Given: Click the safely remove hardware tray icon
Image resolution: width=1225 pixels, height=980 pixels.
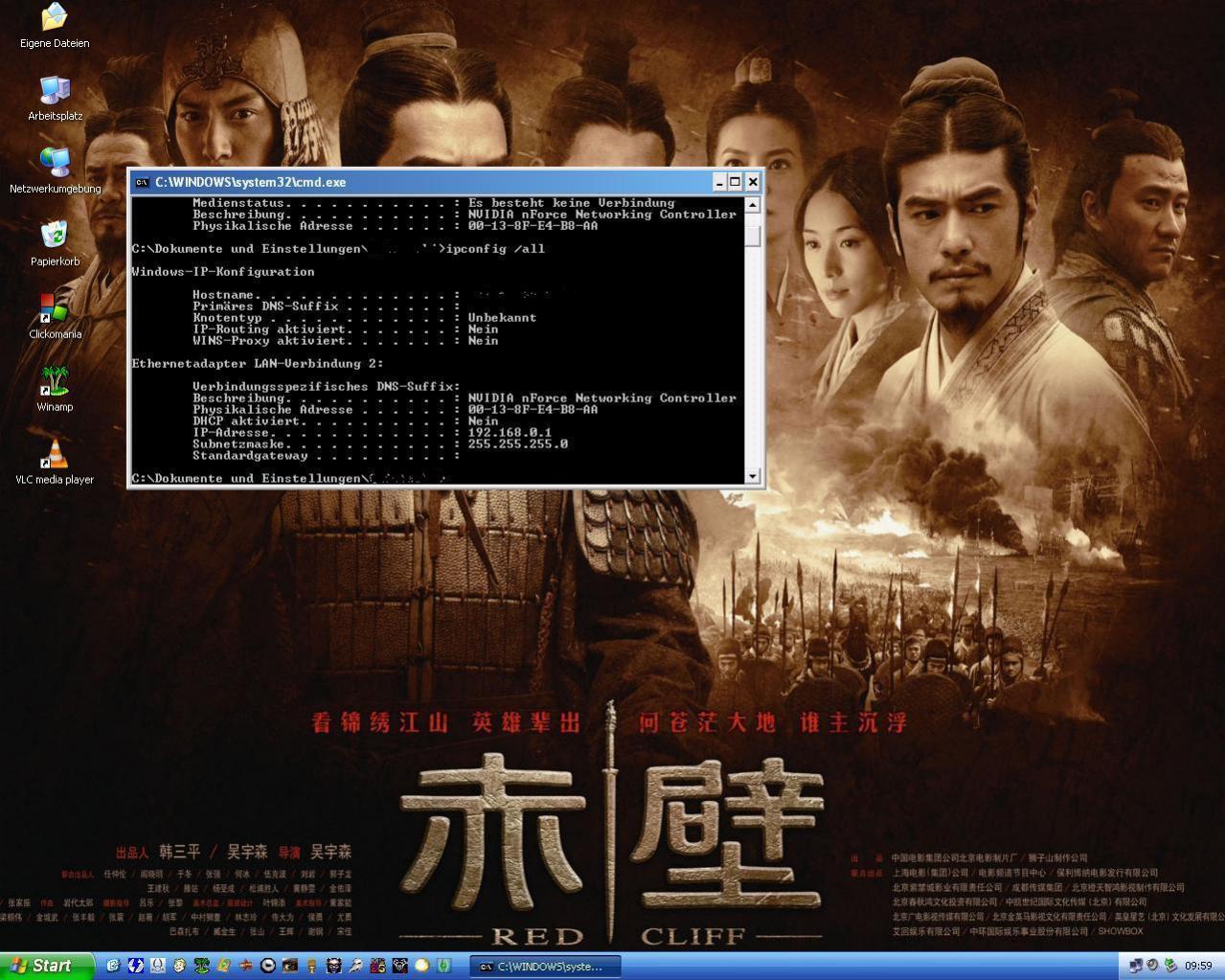Looking at the screenshot, I should pos(1170,966).
